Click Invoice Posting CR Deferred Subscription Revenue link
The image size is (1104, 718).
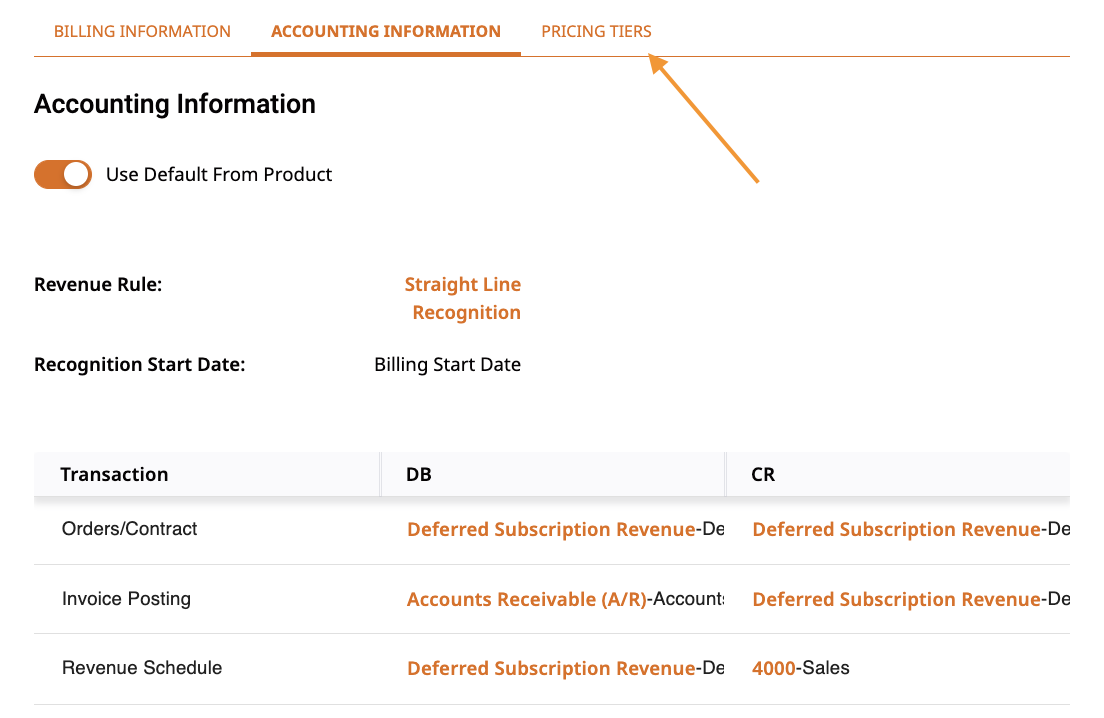tap(896, 599)
